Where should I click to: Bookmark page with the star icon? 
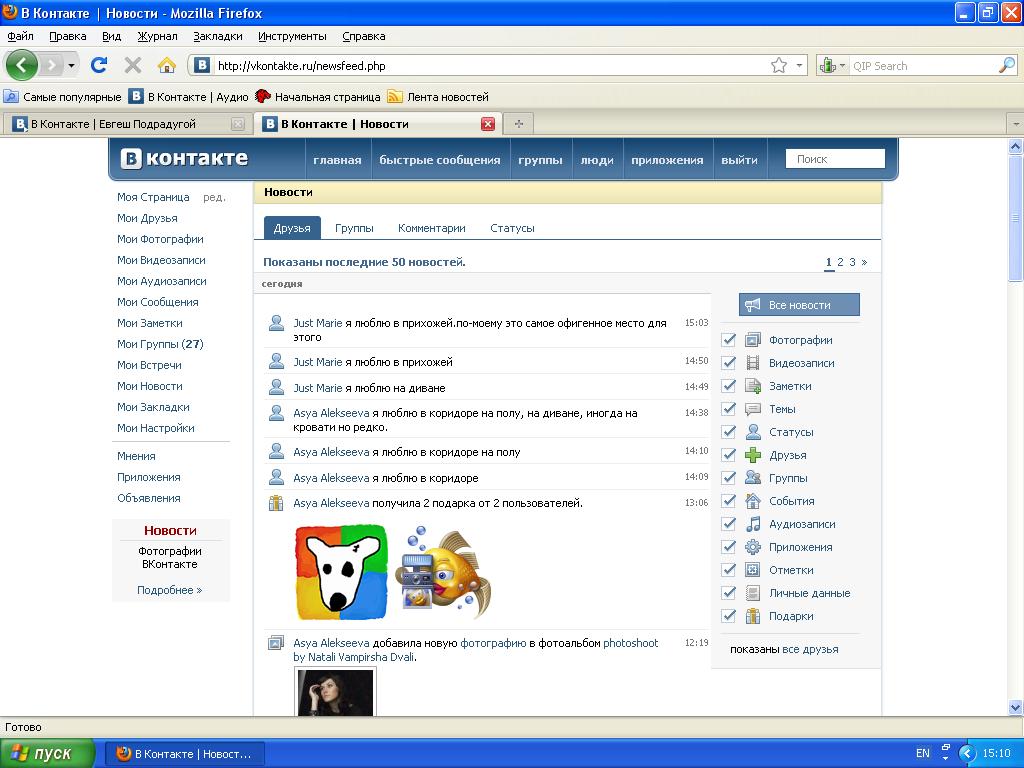coord(778,65)
